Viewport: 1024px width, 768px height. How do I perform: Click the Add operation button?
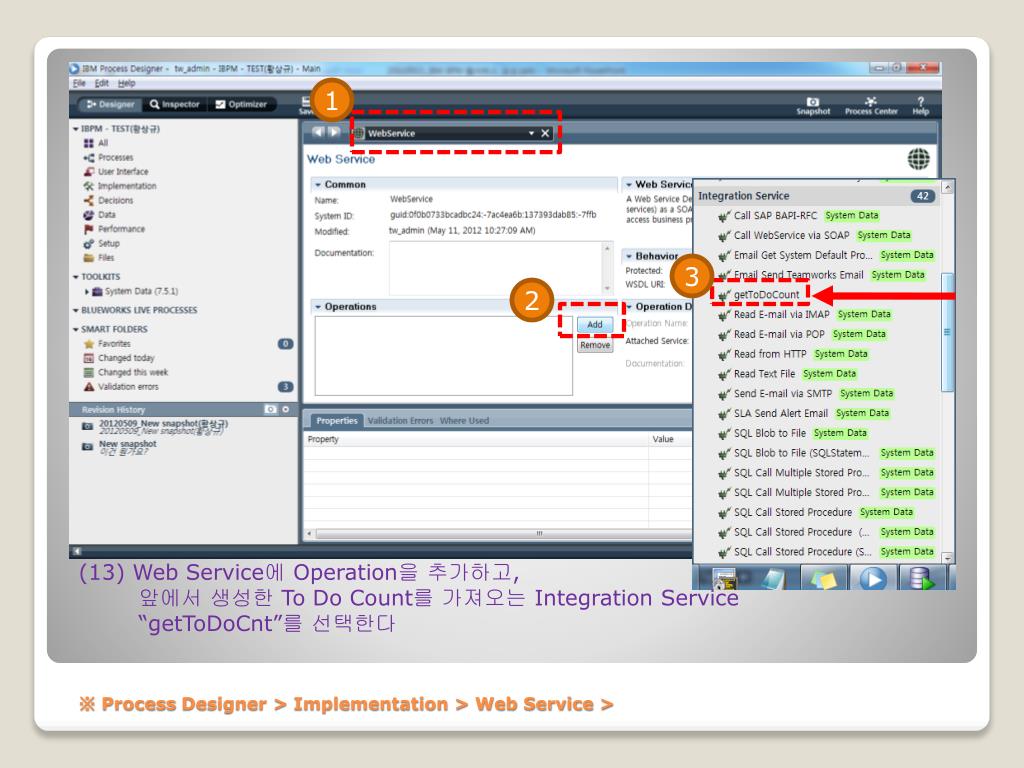[595, 325]
